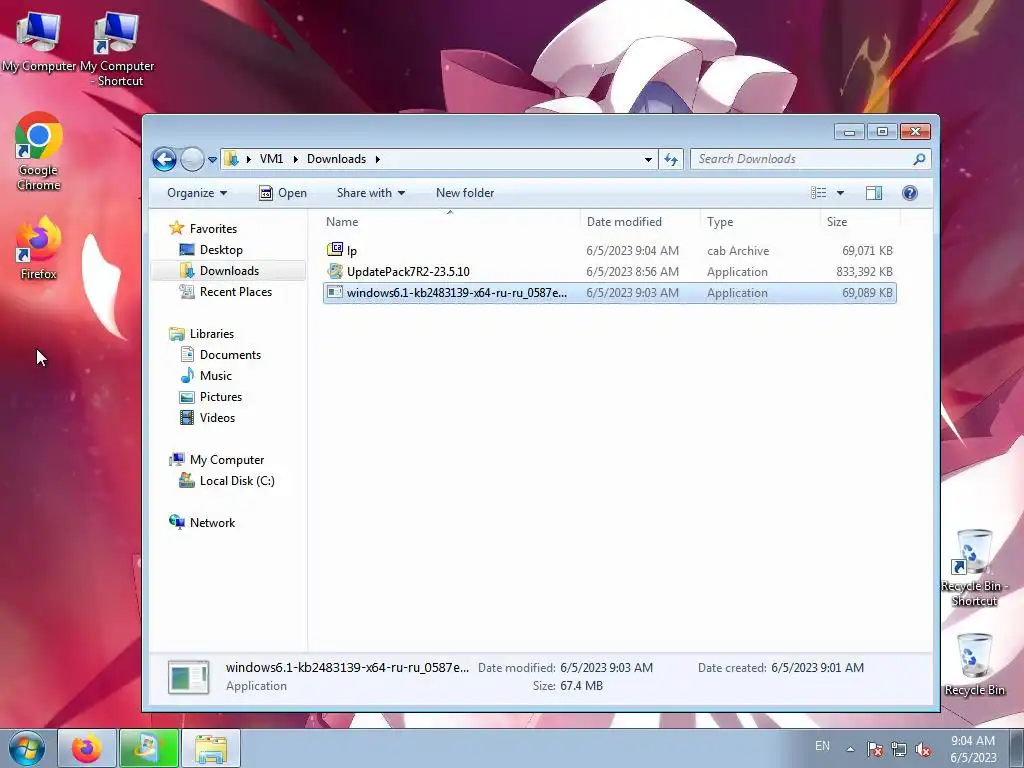Screen dimensions: 1024x768
Task: Select the windows6.1-kb2483139 file icon
Action: (x=335, y=292)
